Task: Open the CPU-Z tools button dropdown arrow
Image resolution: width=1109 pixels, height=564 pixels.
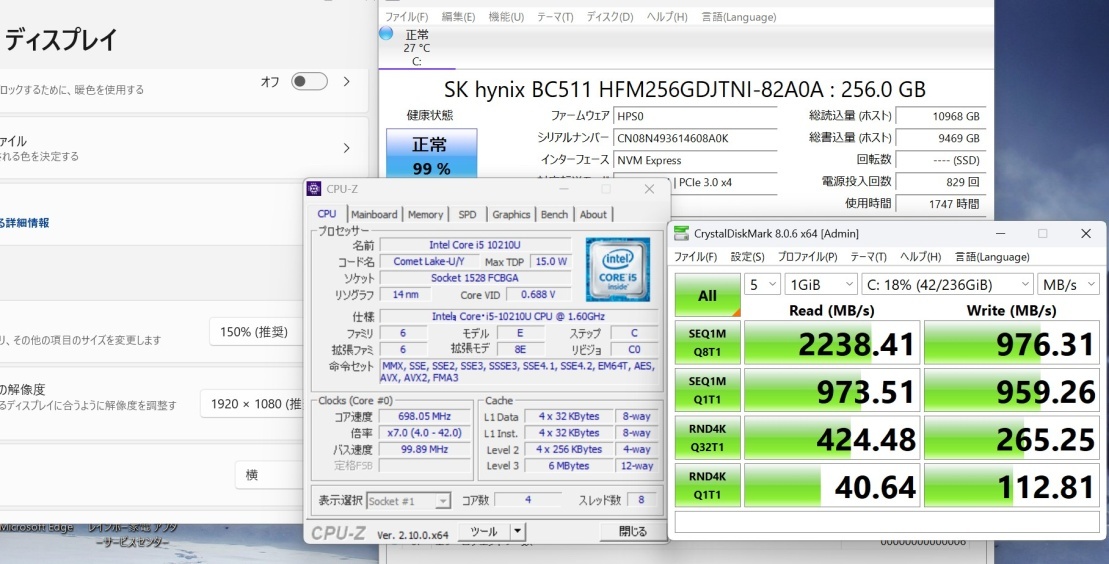Action: [x=518, y=531]
